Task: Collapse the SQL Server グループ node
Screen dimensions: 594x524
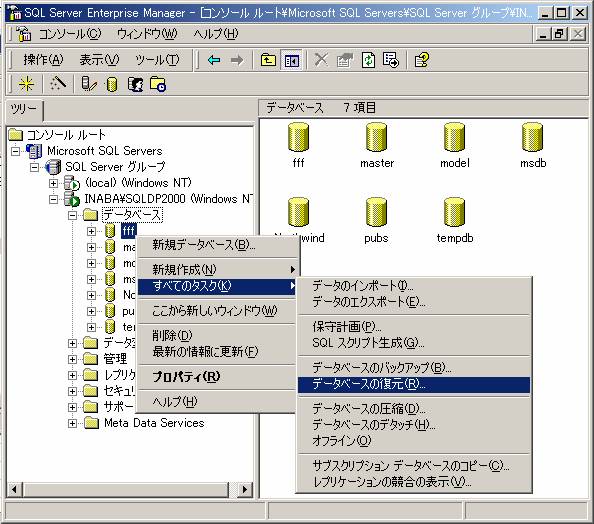Action: pyautogui.click(x=34, y=167)
